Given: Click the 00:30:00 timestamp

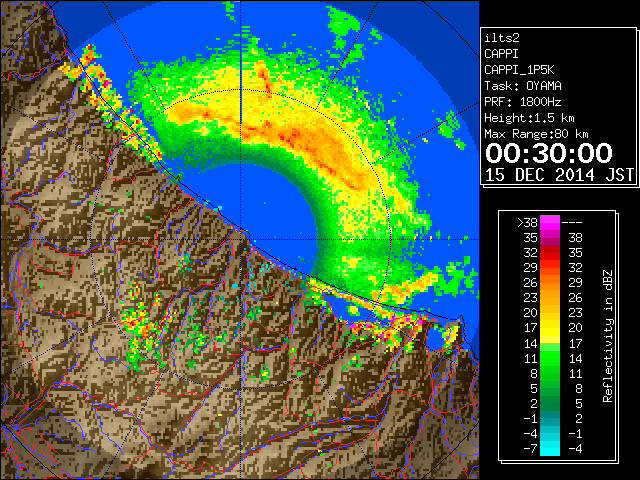Looking at the screenshot, I should tap(549, 153).
